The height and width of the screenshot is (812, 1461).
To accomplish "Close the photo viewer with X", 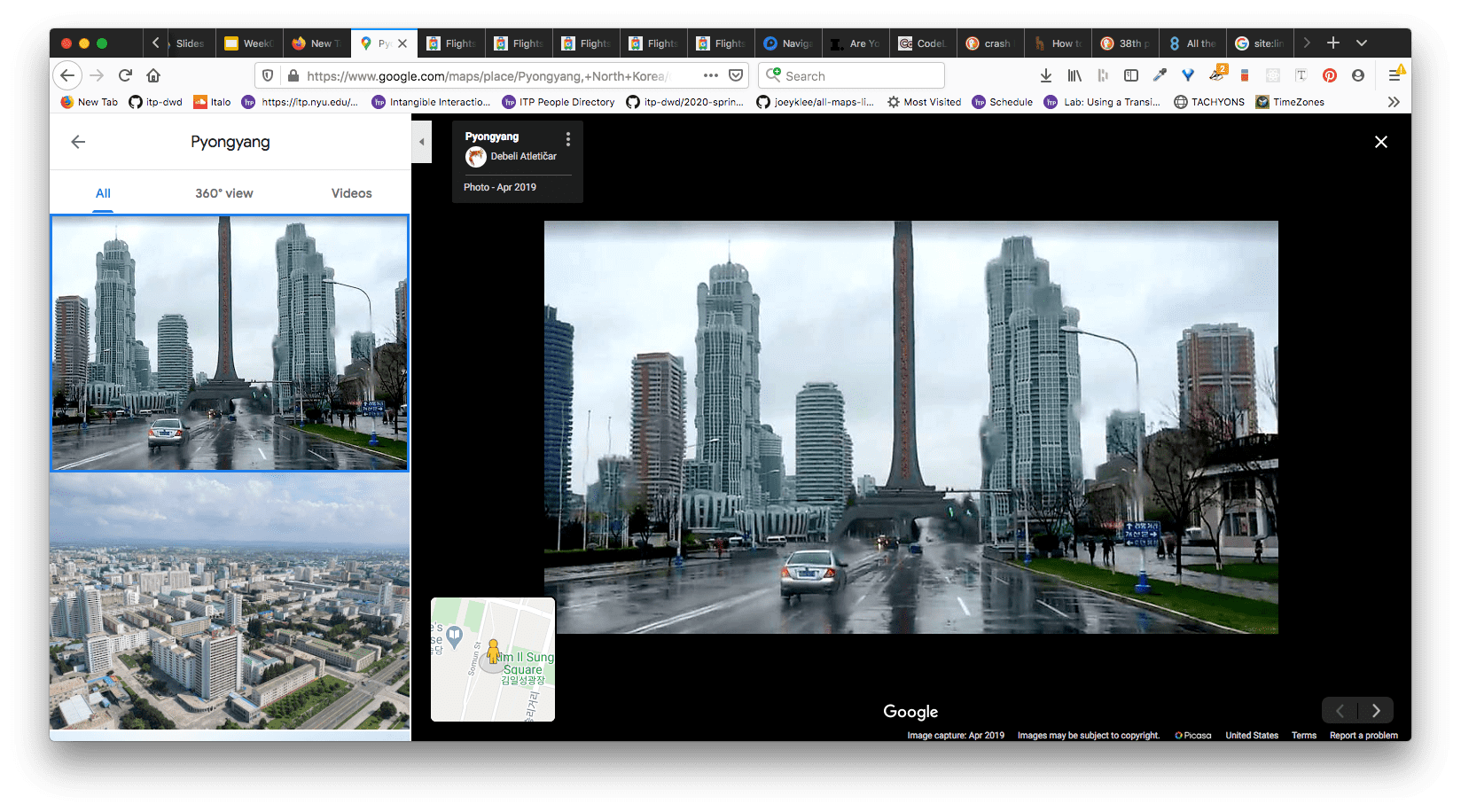I will click(1380, 142).
